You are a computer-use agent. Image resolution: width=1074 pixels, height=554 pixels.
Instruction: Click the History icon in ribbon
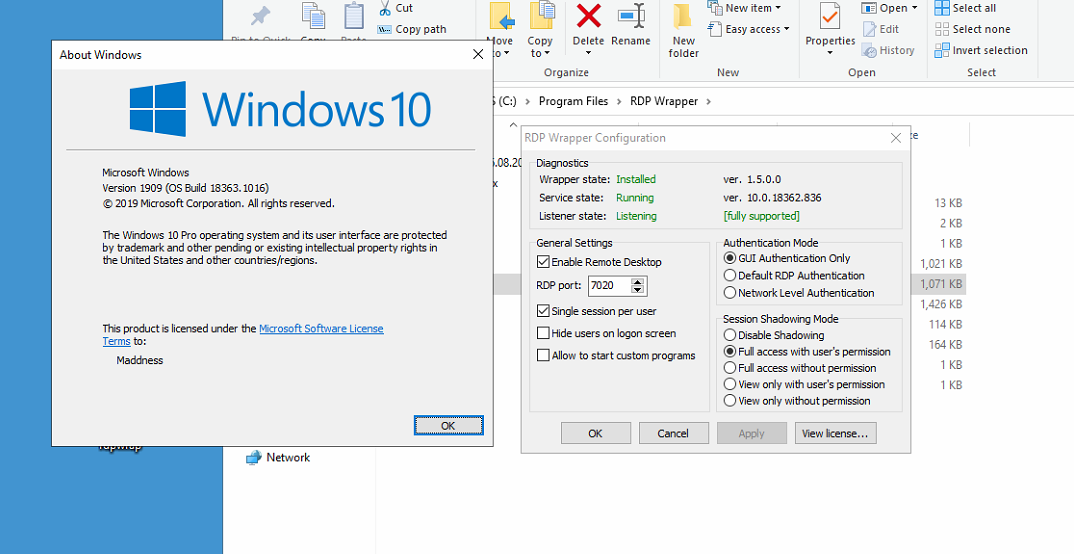coord(869,50)
